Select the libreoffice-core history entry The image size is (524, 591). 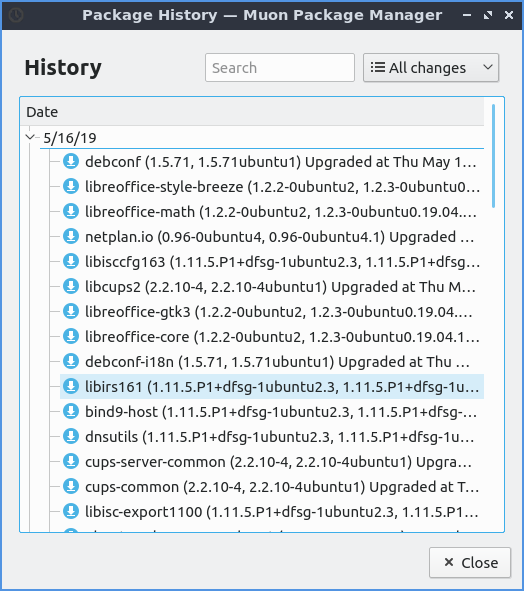pos(272,337)
